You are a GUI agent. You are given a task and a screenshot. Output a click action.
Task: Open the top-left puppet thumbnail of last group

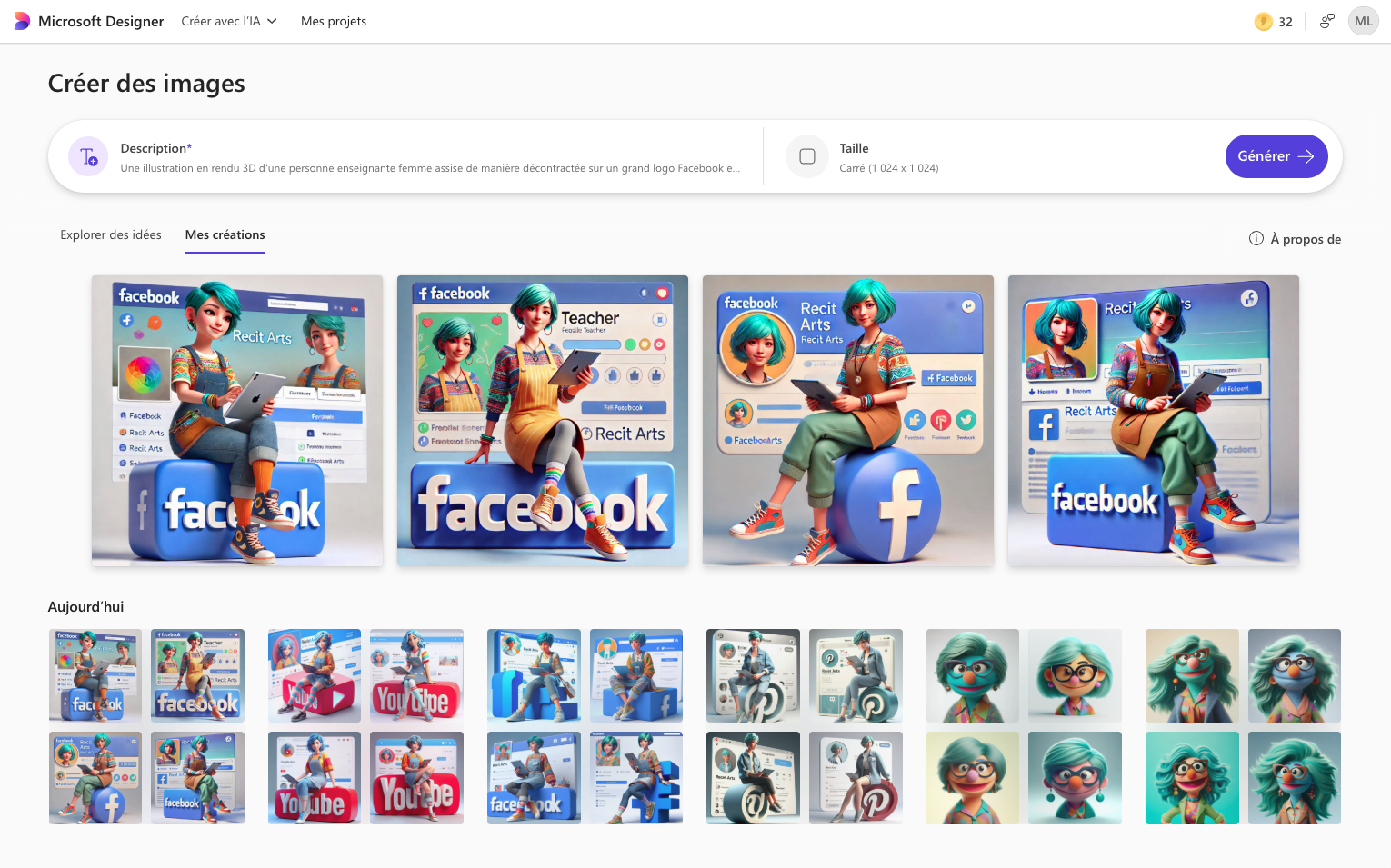(x=1192, y=675)
